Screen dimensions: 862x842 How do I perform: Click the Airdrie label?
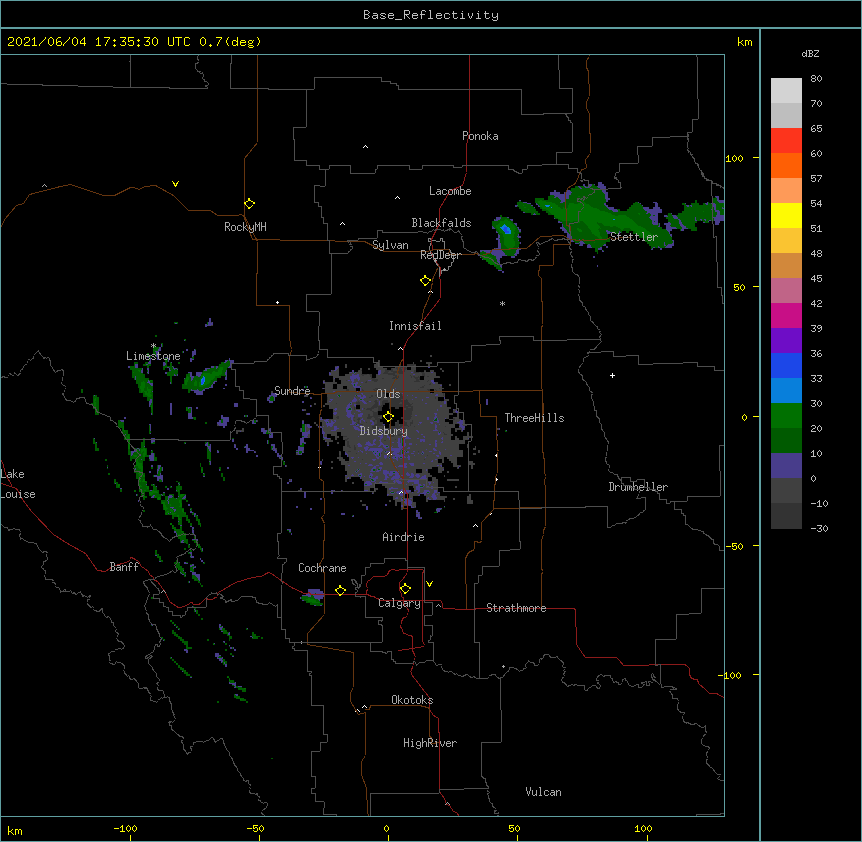403,537
